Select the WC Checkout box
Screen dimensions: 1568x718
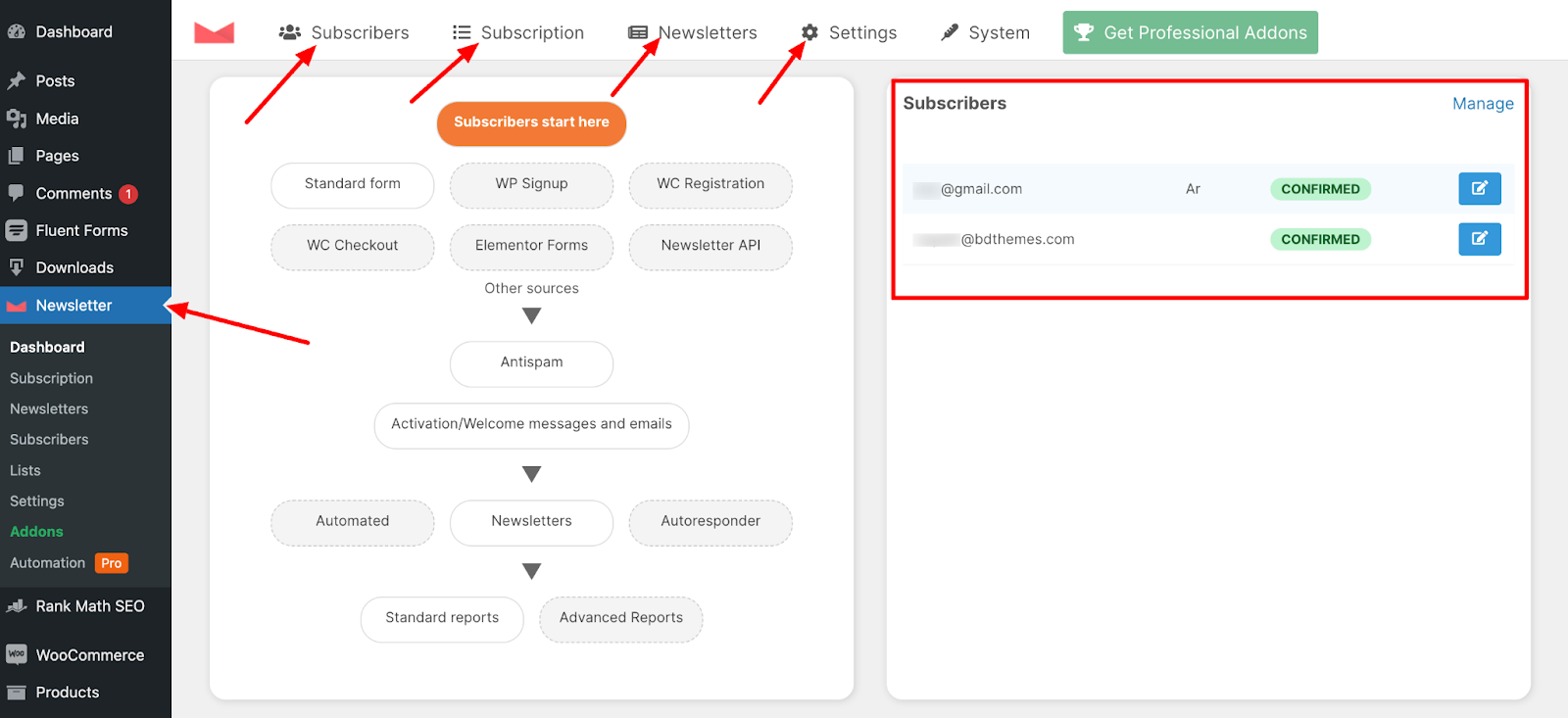(353, 246)
